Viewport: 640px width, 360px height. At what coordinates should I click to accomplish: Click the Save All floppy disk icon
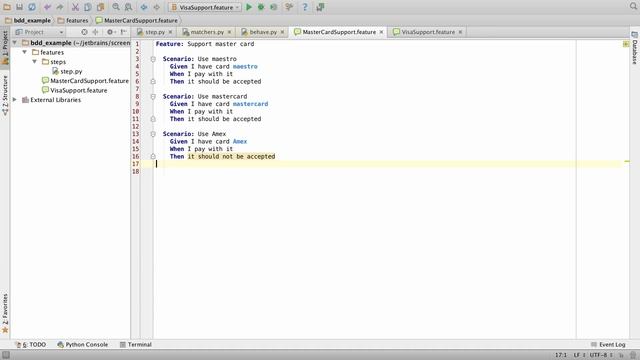[x=19, y=7]
